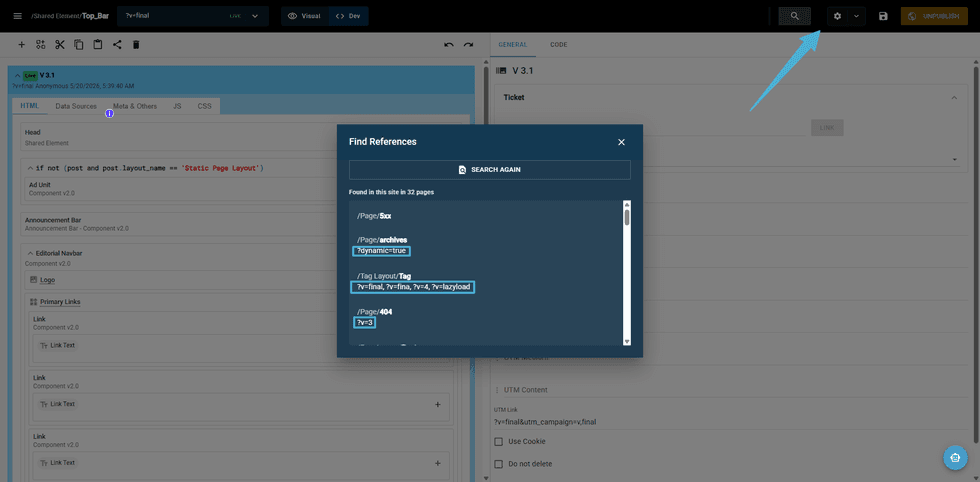Paste from clipboard icon

pos(98,44)
